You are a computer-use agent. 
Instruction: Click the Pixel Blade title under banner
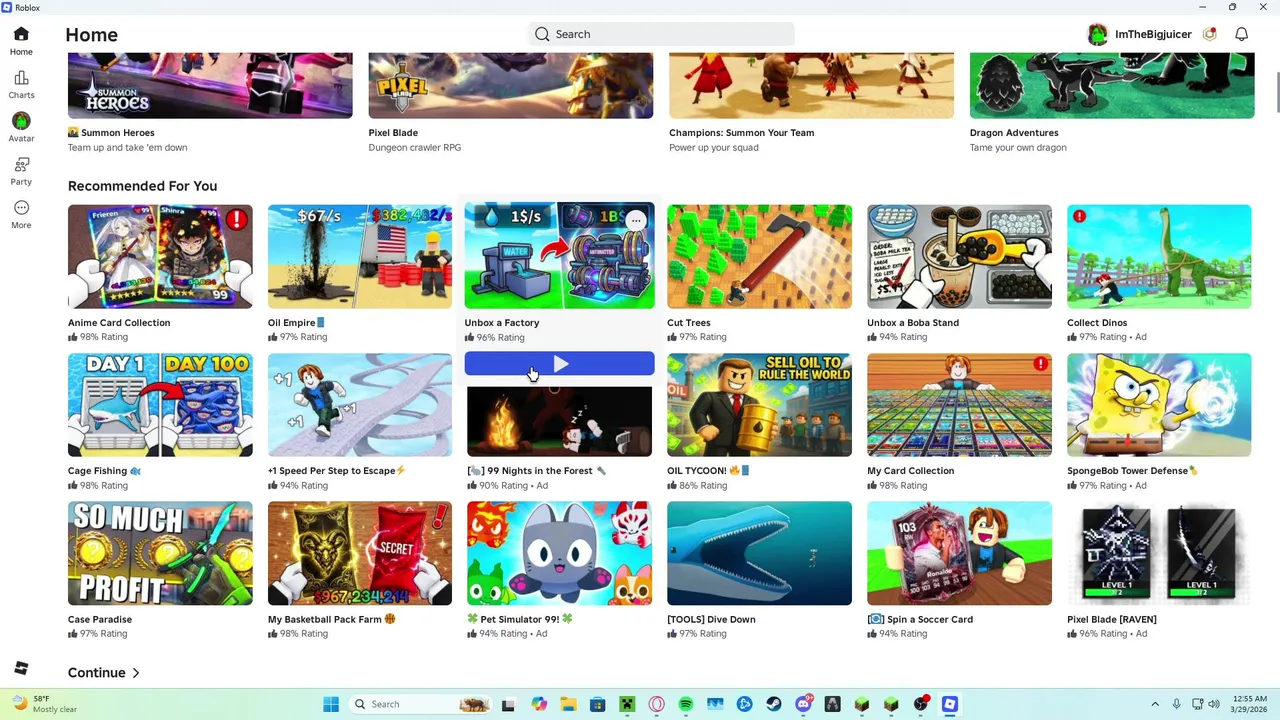coord(393,132)
